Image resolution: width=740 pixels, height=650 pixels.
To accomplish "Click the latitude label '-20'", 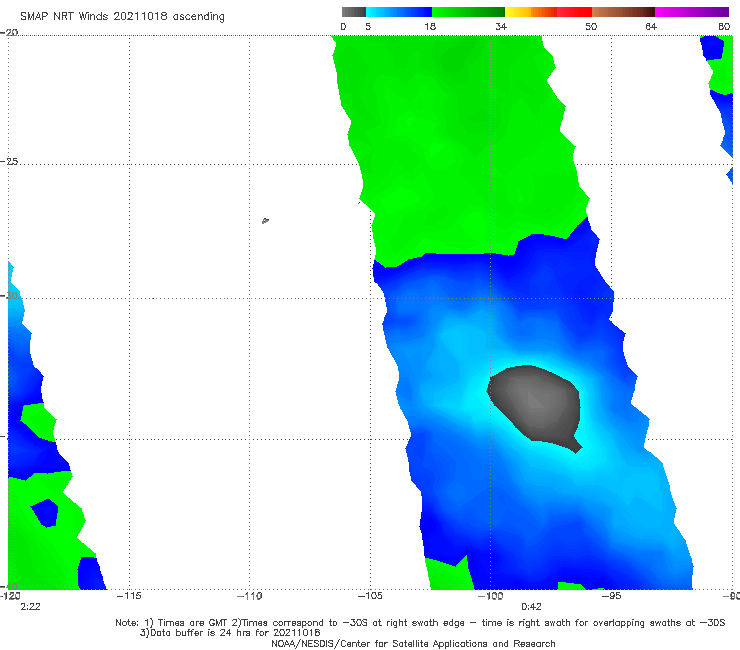I will click(9, 32).
